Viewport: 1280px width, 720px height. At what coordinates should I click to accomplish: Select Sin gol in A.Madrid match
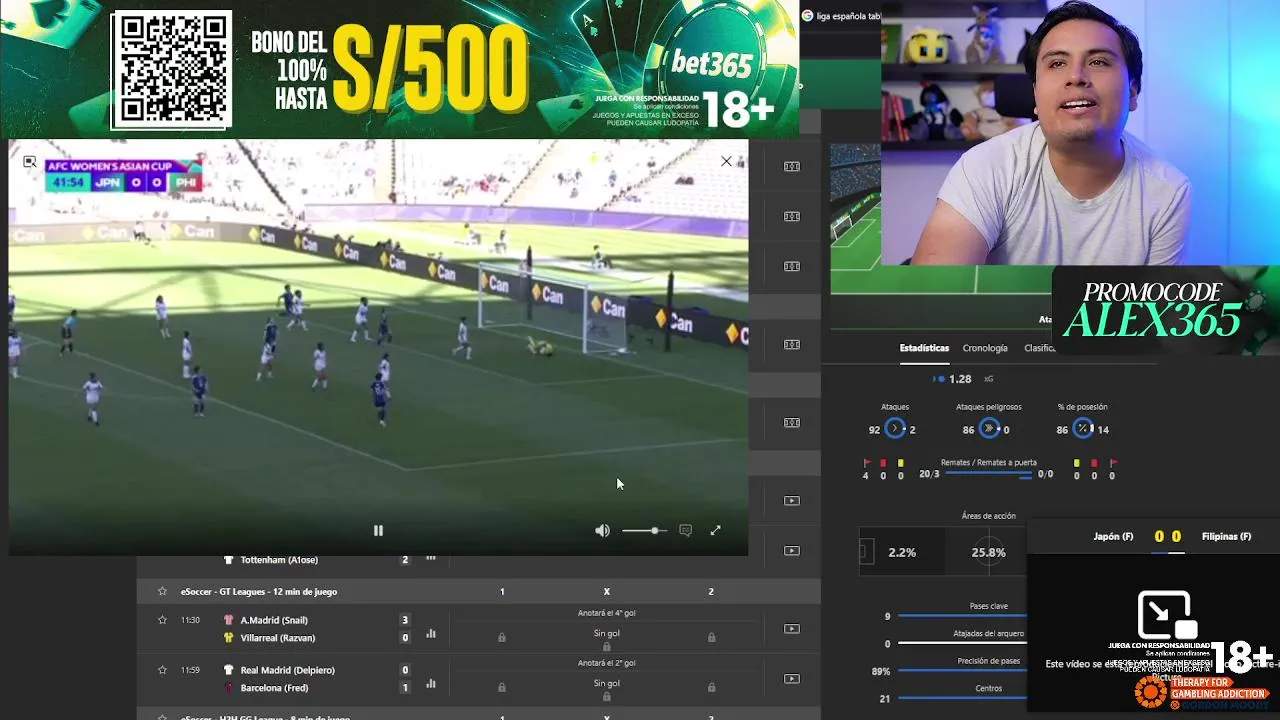click(606, 634)
